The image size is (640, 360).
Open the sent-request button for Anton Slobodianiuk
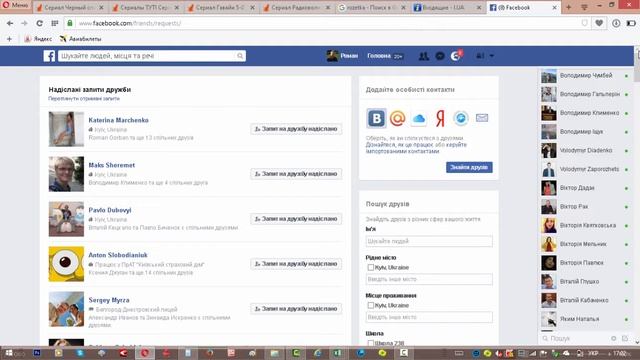pyautogui.click(x=296, y=264)
